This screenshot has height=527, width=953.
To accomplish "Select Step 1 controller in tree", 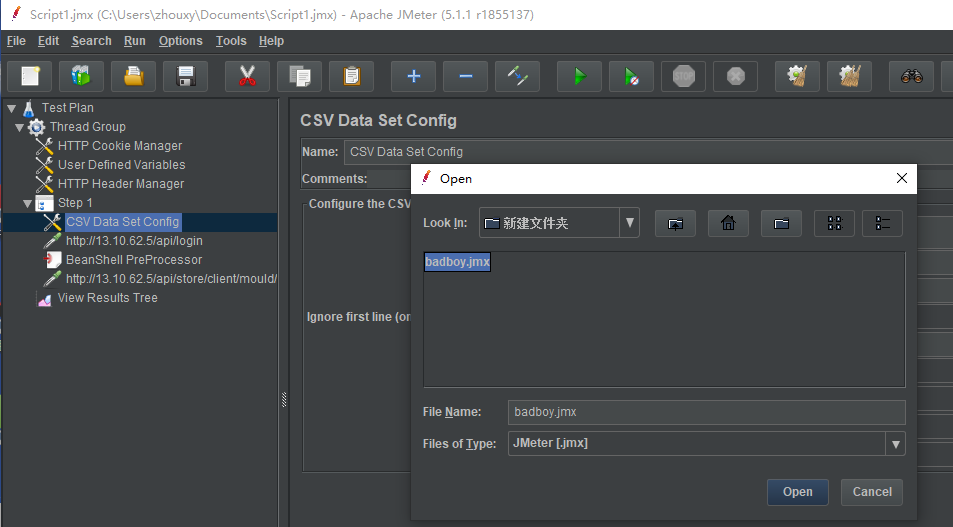I will point(75,203).
